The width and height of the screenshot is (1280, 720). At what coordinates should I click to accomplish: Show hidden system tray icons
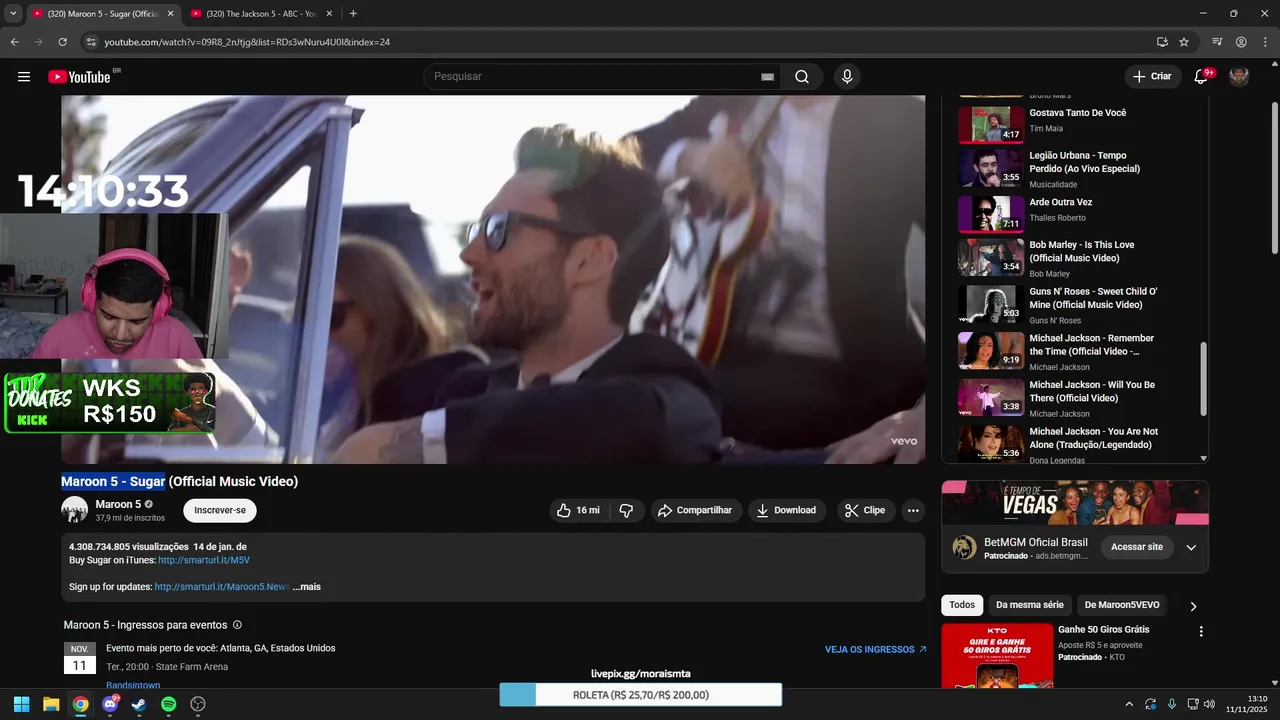1129,704
